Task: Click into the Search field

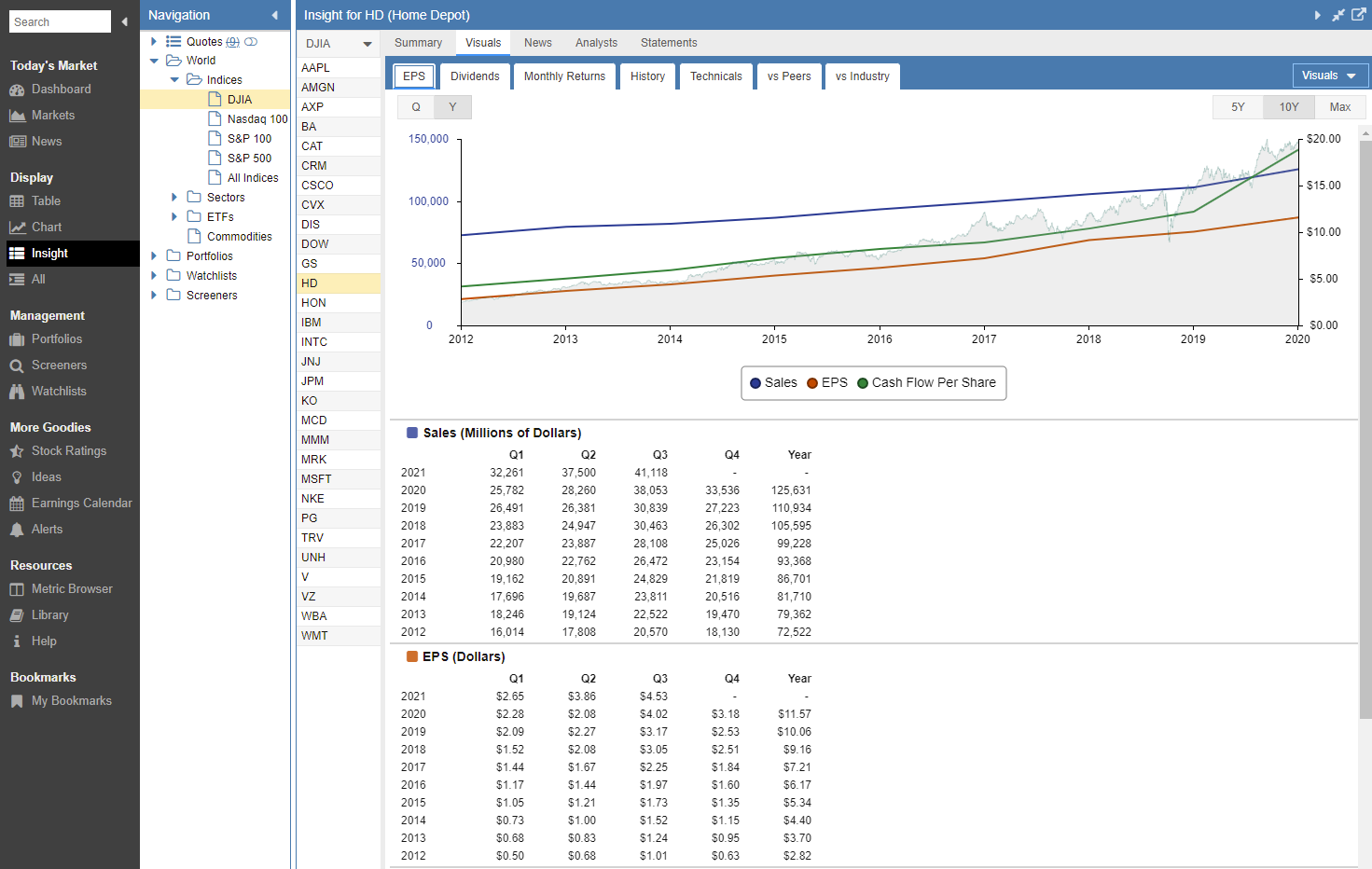Action: coord(60,21)
